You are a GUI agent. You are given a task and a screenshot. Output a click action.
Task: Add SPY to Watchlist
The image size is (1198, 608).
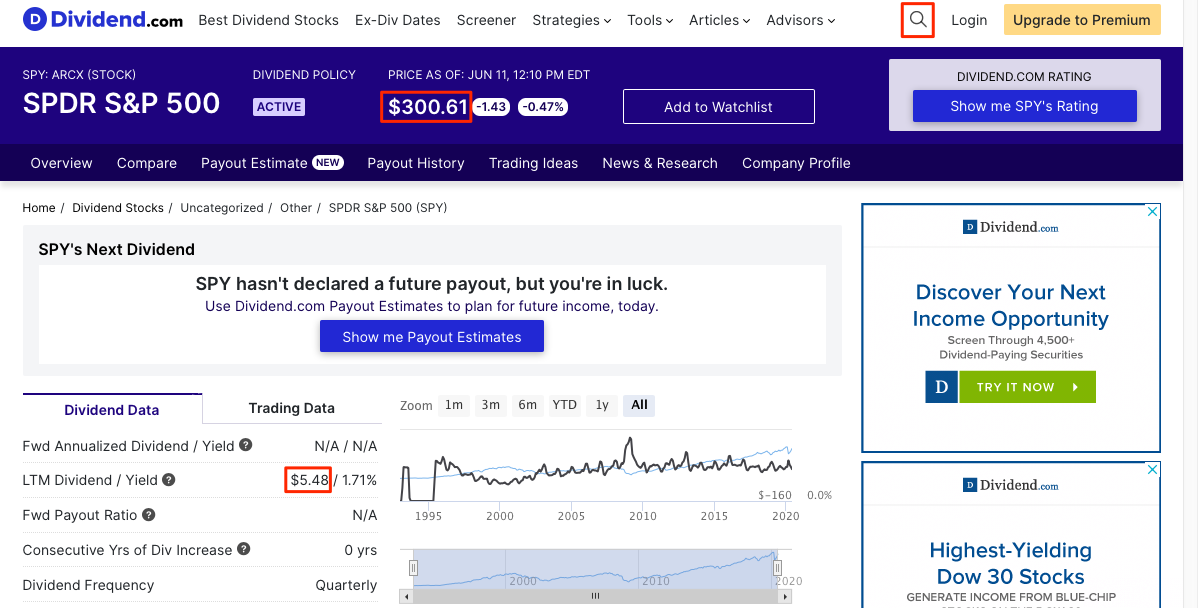point(718,107)
